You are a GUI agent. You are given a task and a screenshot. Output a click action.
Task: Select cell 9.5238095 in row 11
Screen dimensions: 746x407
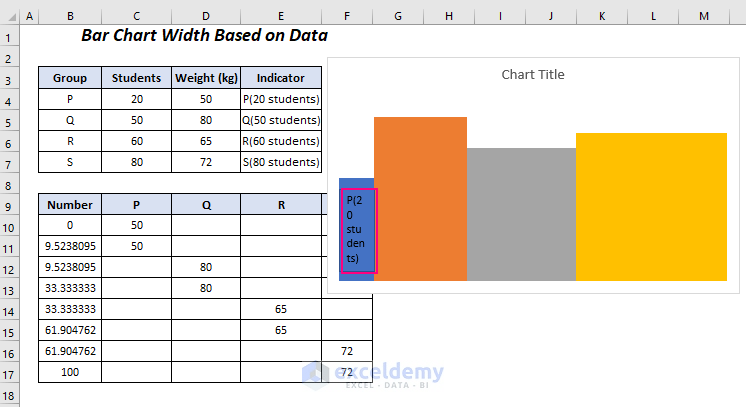pos(70,246)
